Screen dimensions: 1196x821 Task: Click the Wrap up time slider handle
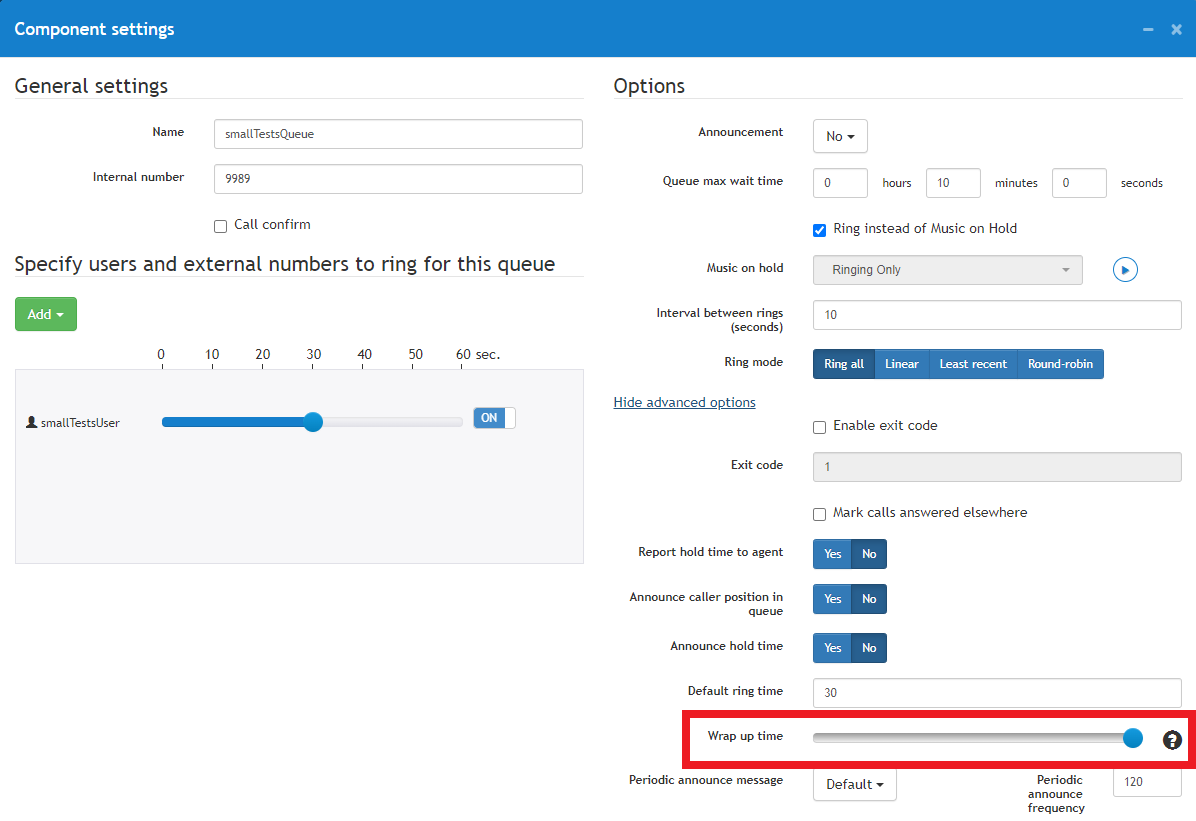(x=1133, y=738)
